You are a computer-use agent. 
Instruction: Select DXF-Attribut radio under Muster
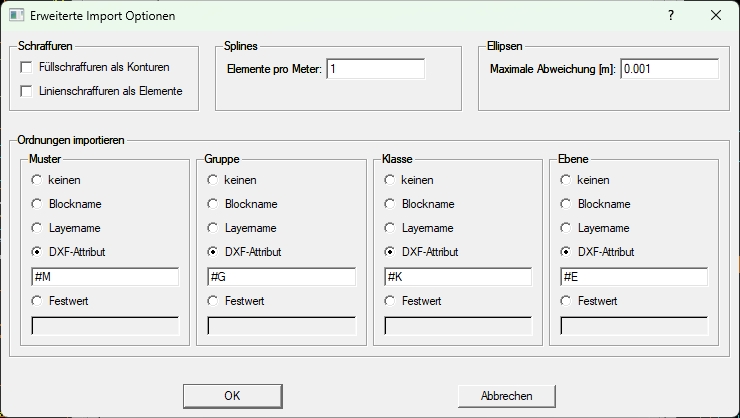coord(37,252)
